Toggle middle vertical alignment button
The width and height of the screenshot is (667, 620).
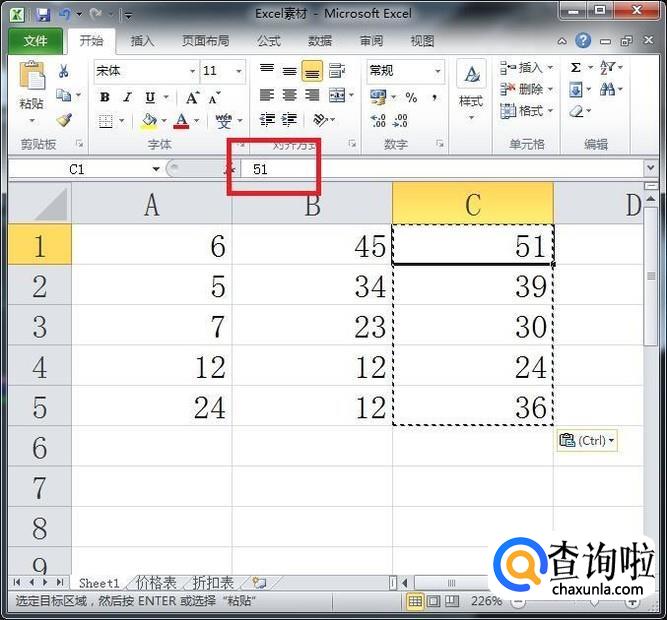point(289,71)
